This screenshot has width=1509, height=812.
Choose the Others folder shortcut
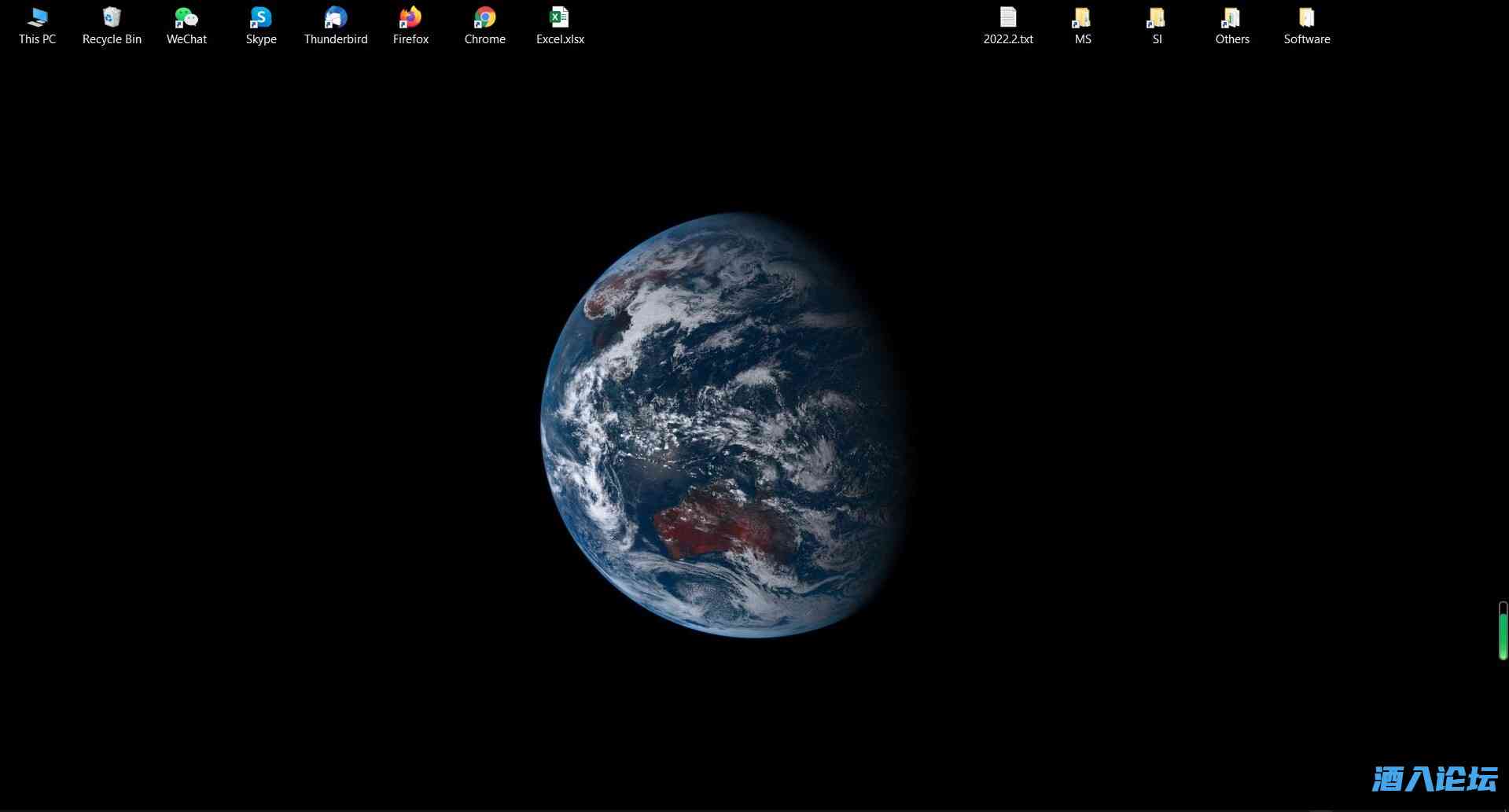click(1231, 18)
